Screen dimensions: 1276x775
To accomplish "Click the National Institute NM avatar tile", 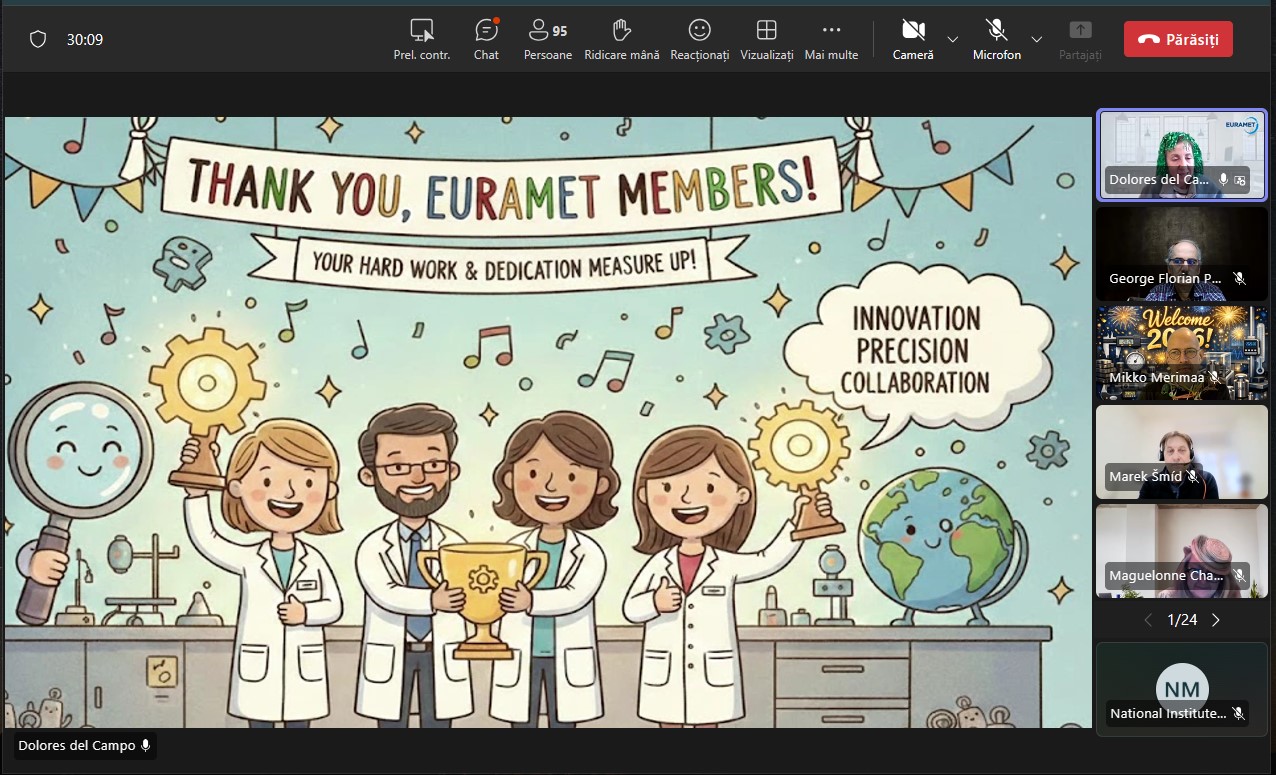I will 1181,690.
